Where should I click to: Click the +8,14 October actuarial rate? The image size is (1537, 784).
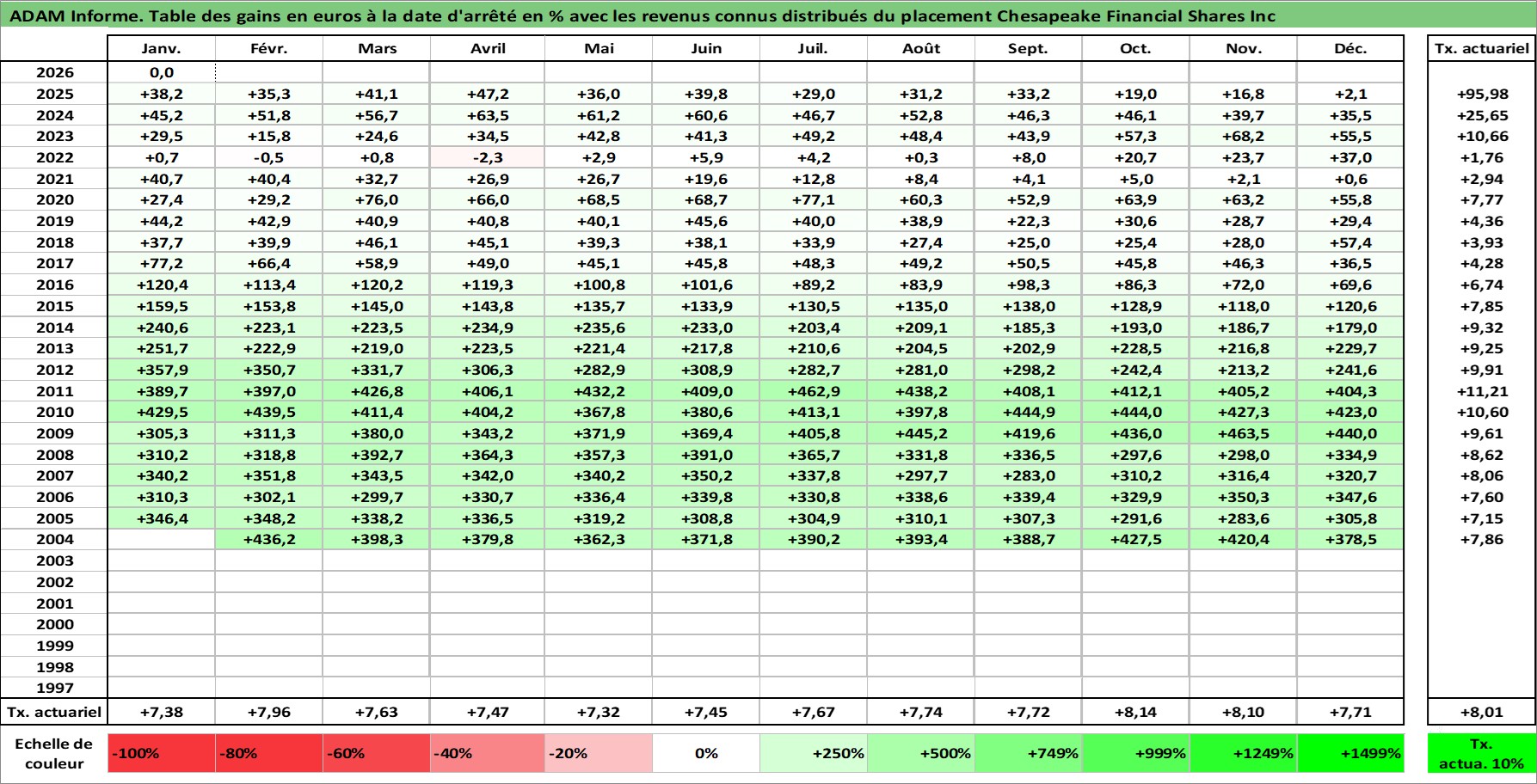coord(1136,712)
